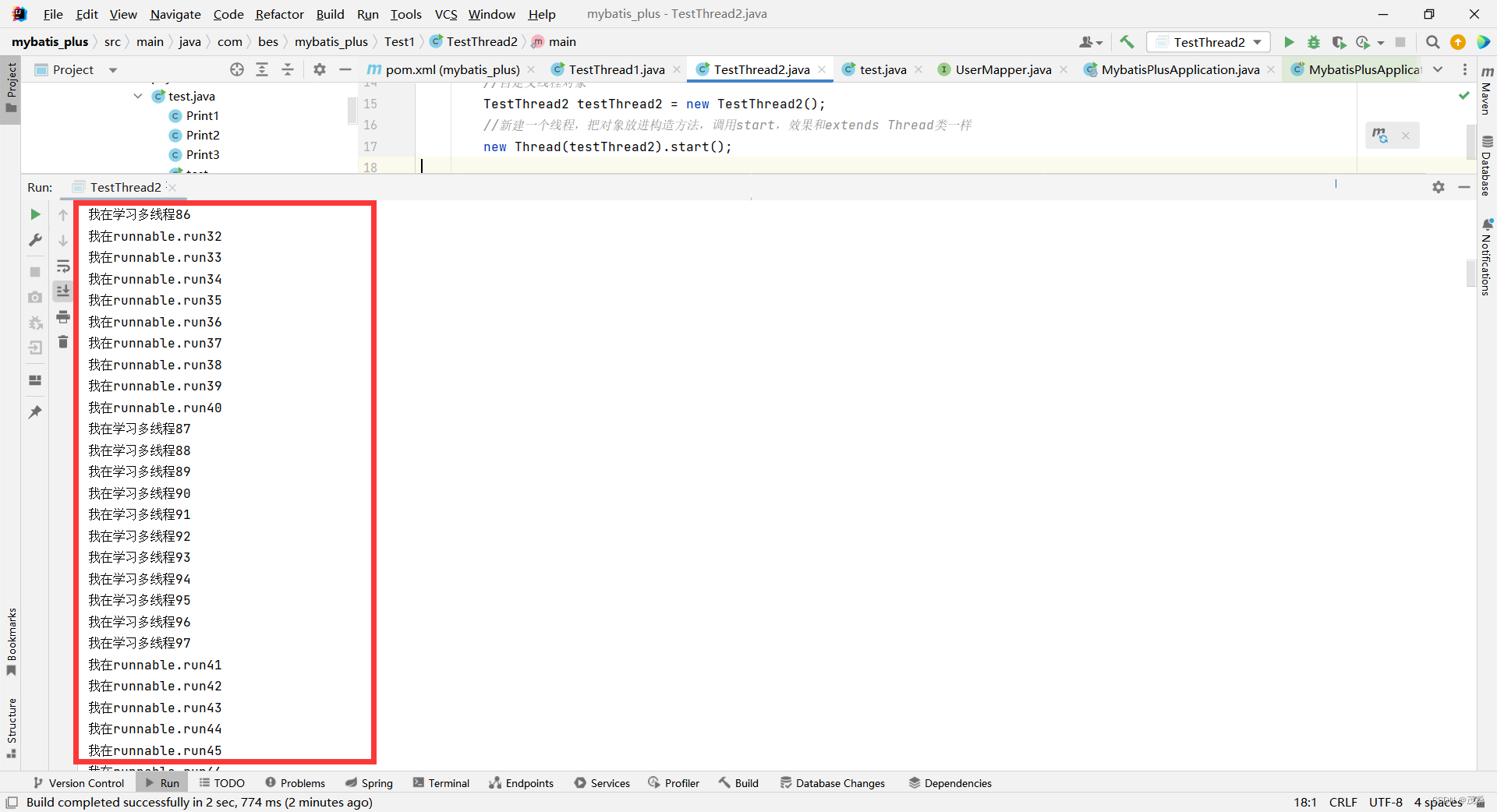Stop the running process in Run panel
Screen dimensions: 1497x812
point(35,272)
